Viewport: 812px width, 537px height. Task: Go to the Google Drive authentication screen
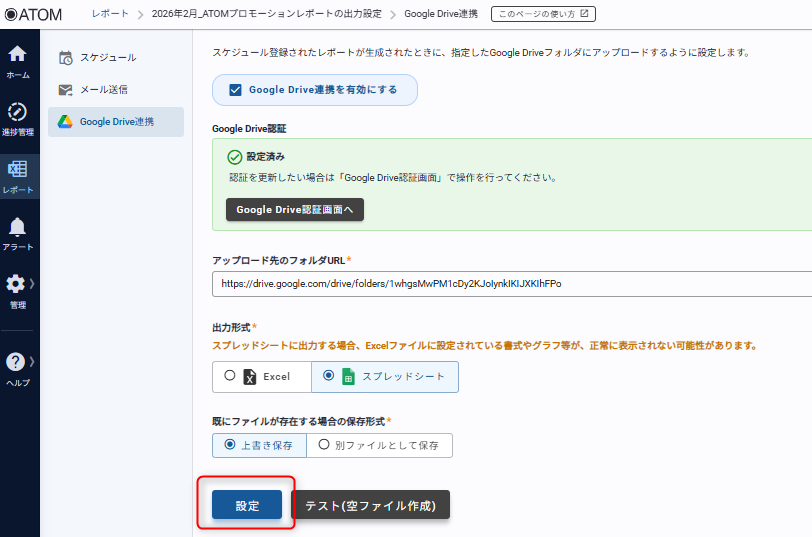pyautogui.click(x=294, y=210)
